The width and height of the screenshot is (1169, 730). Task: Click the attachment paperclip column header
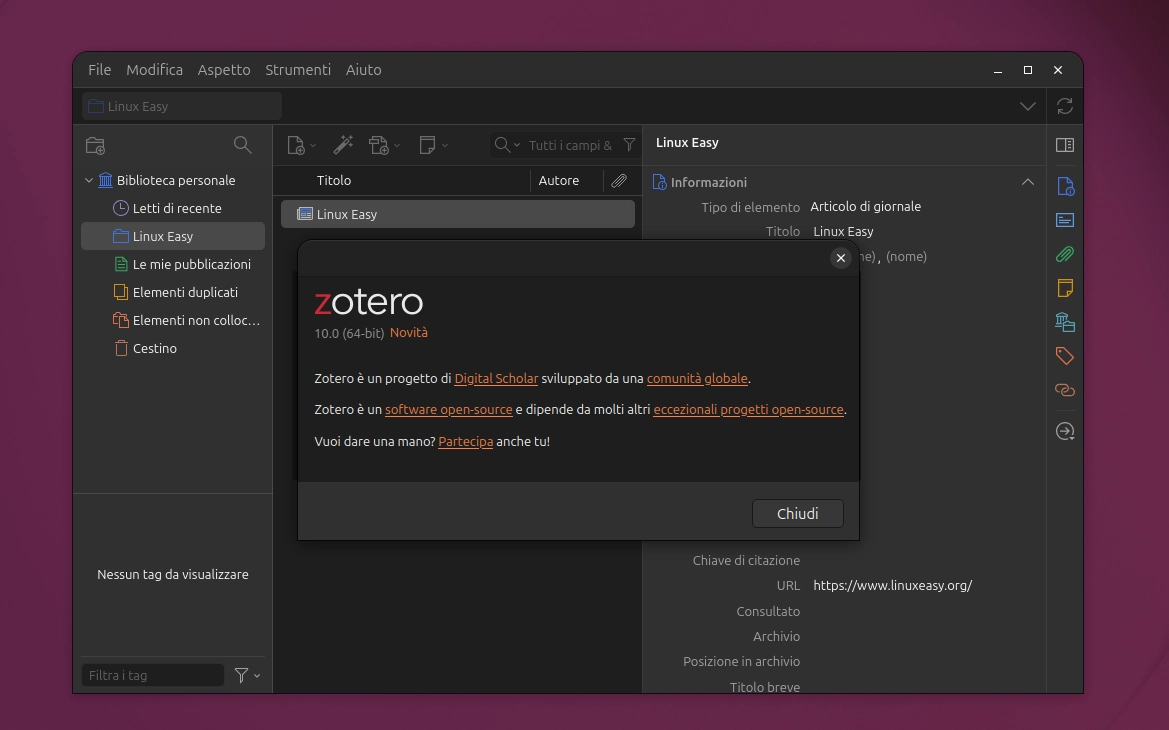coord(619,180)
